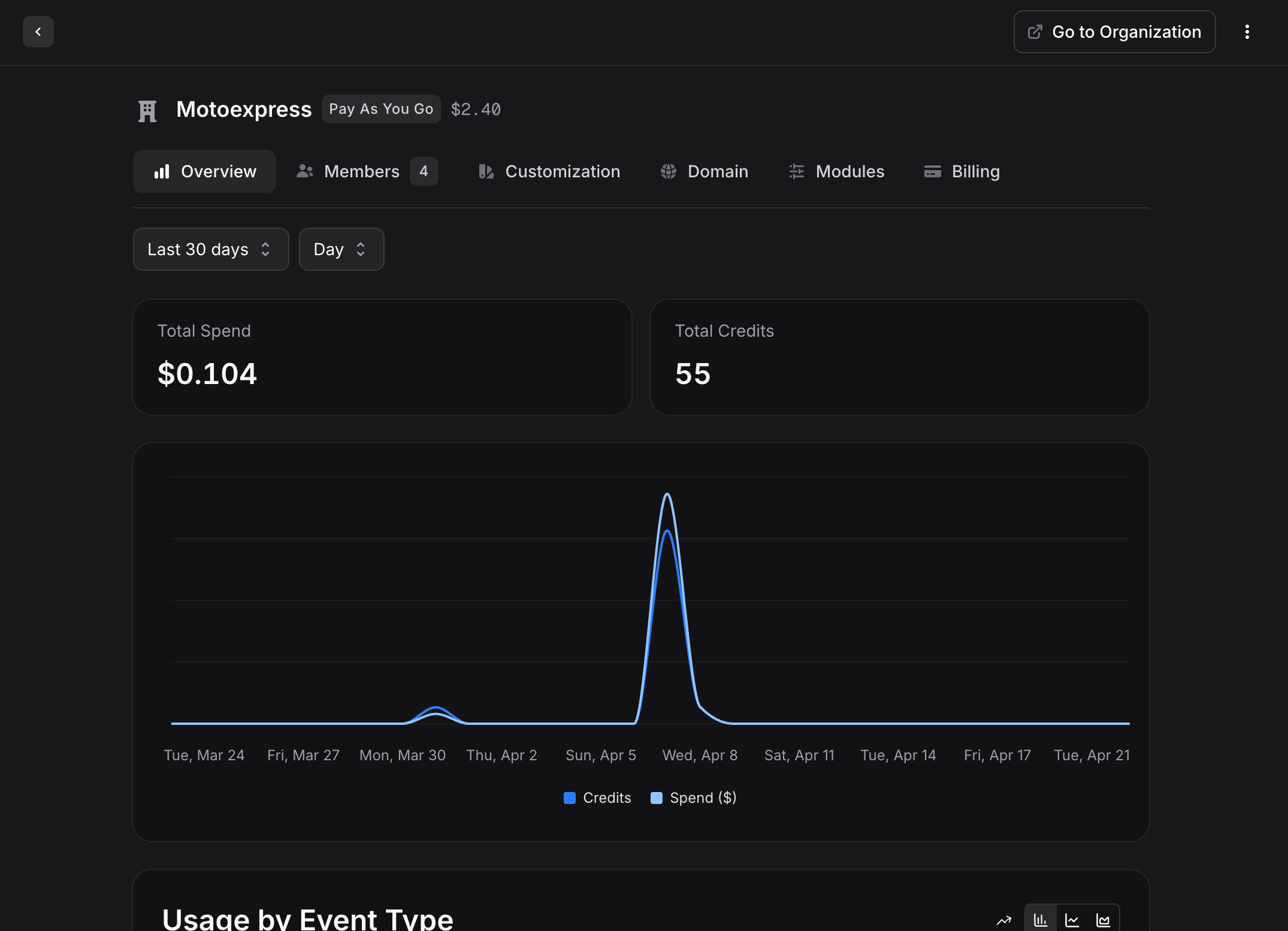This screenshot has width=1288, height=931.
Task: Click the Tue, Mar 24 axis label
Action: coord(204,755)
